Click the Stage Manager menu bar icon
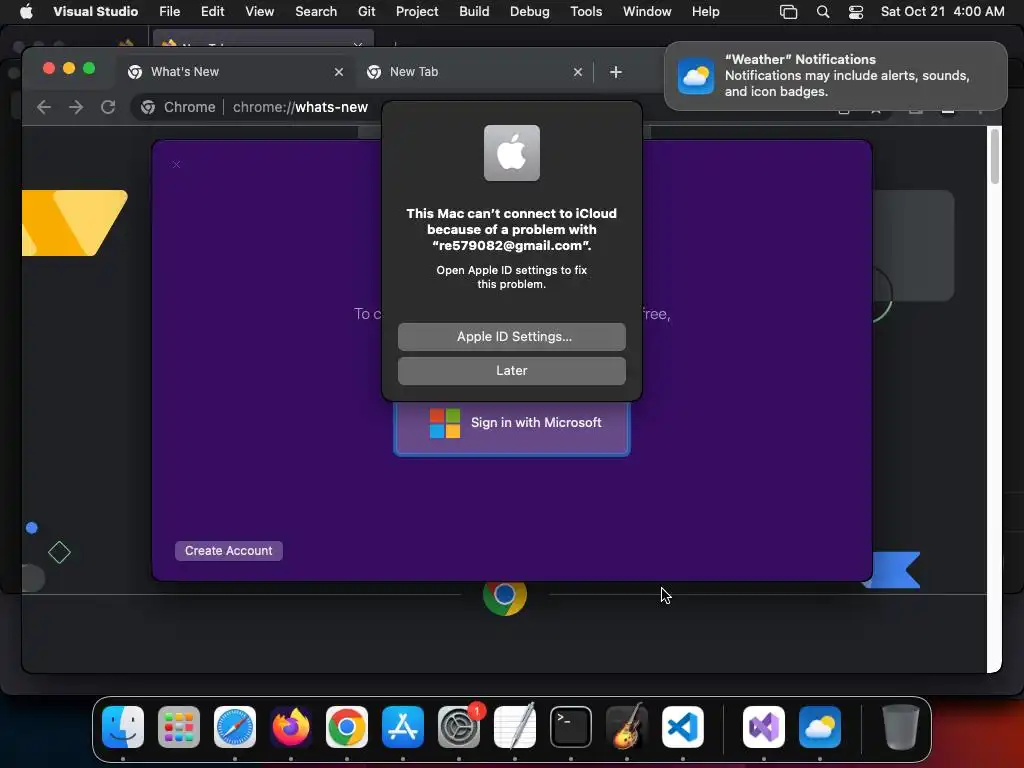 [x=788, y=11]
